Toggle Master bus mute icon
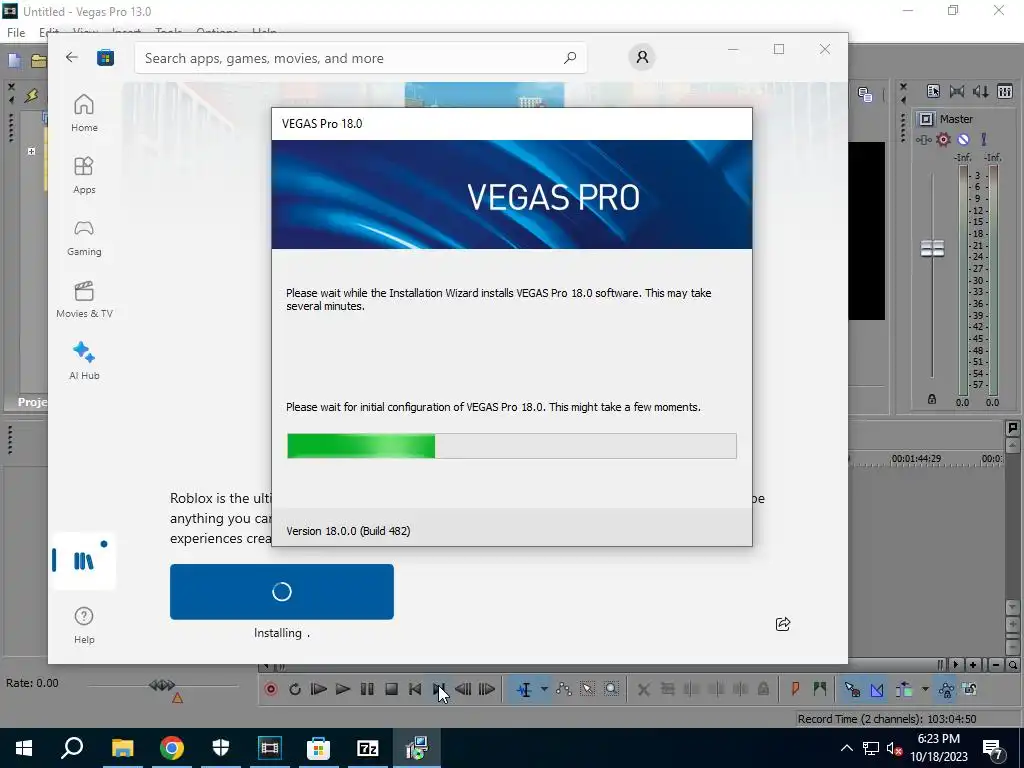The height and width of the screenshot is (768, 1024). (963, 139)
